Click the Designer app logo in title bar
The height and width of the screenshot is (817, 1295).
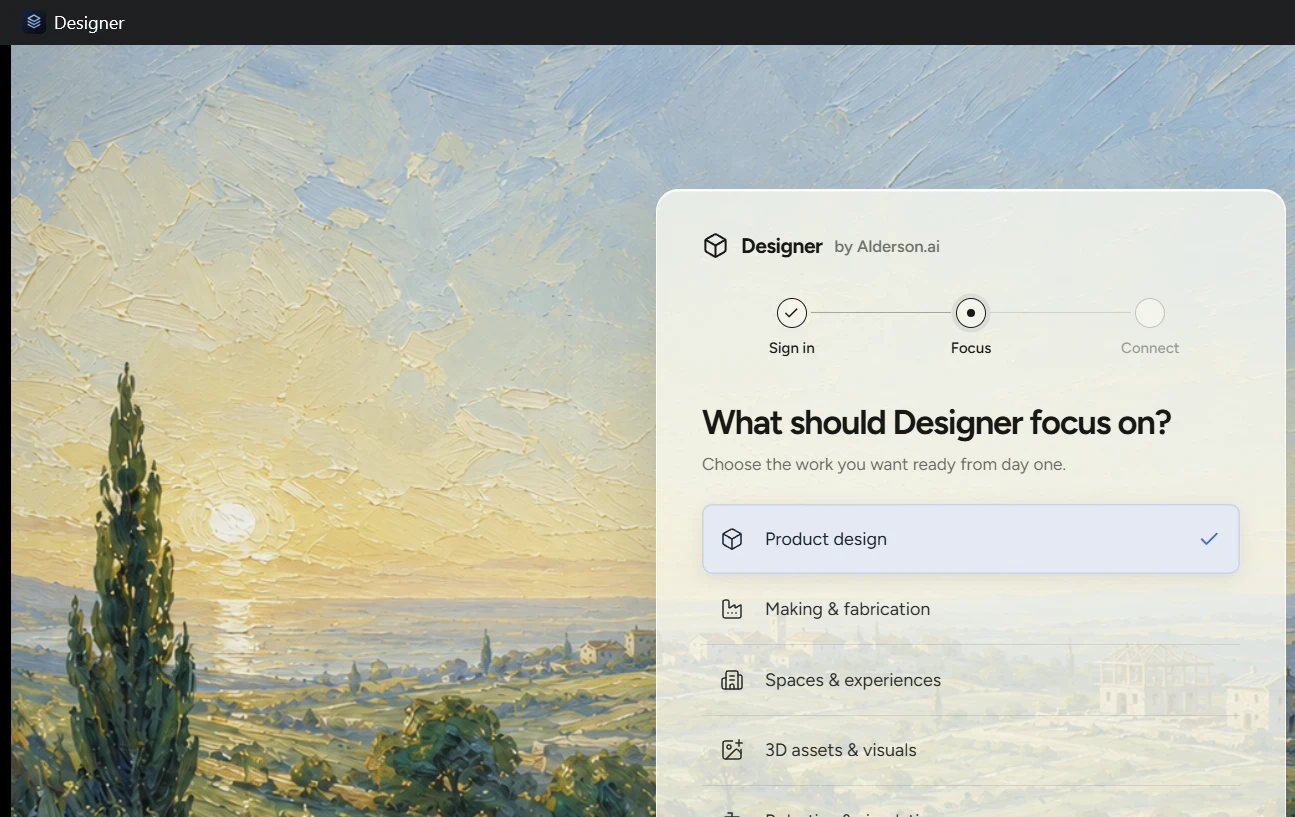[34, 22]
